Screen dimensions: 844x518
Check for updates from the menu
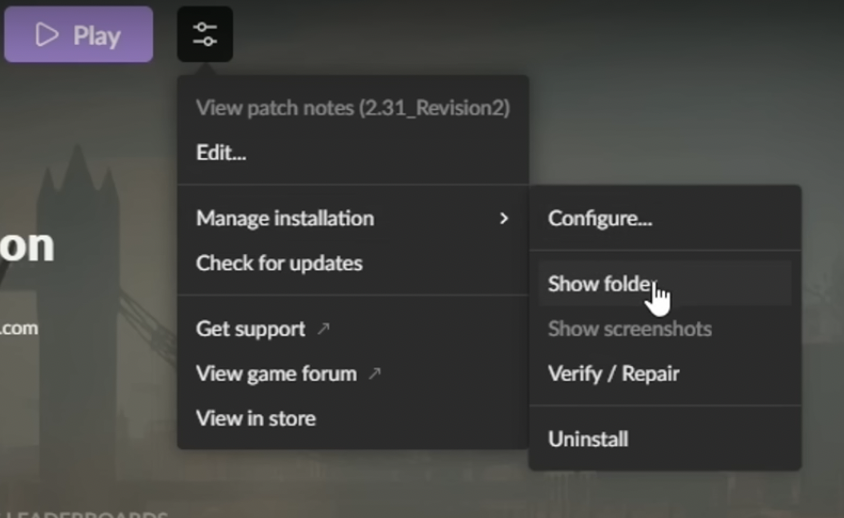279,263
